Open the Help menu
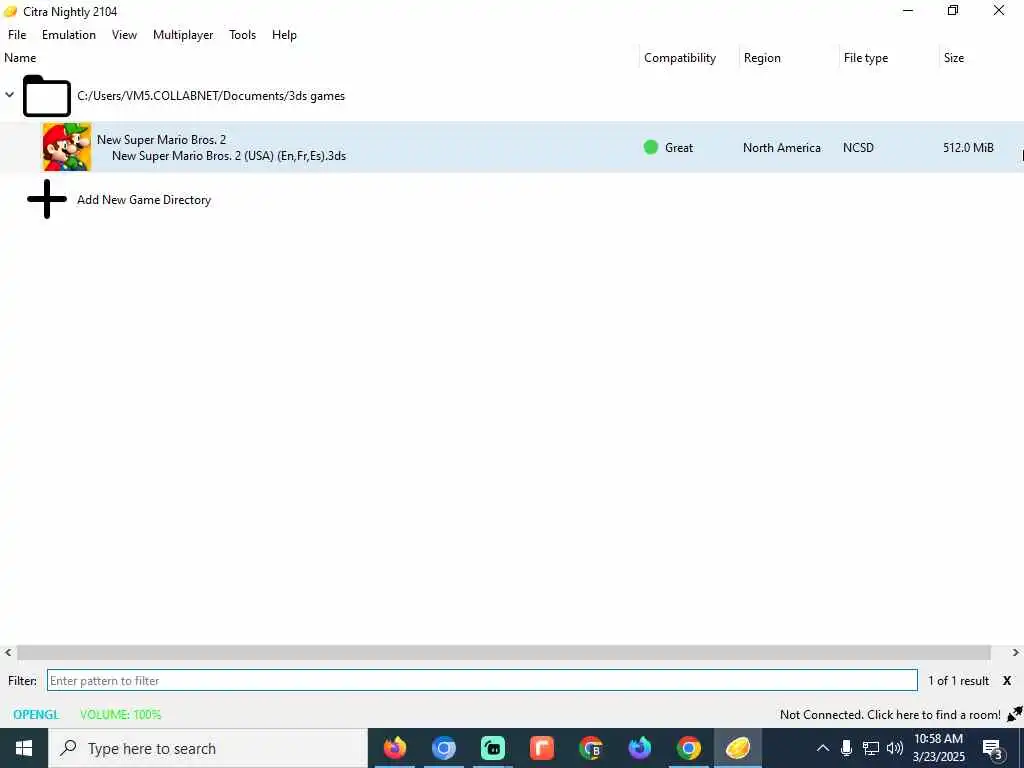The width and height of the screenshot is (1024, 768). pos(284,35)
